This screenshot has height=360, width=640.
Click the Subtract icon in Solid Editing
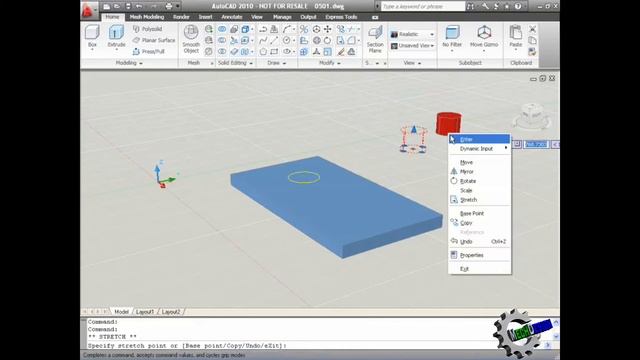[x=222, y=40]
